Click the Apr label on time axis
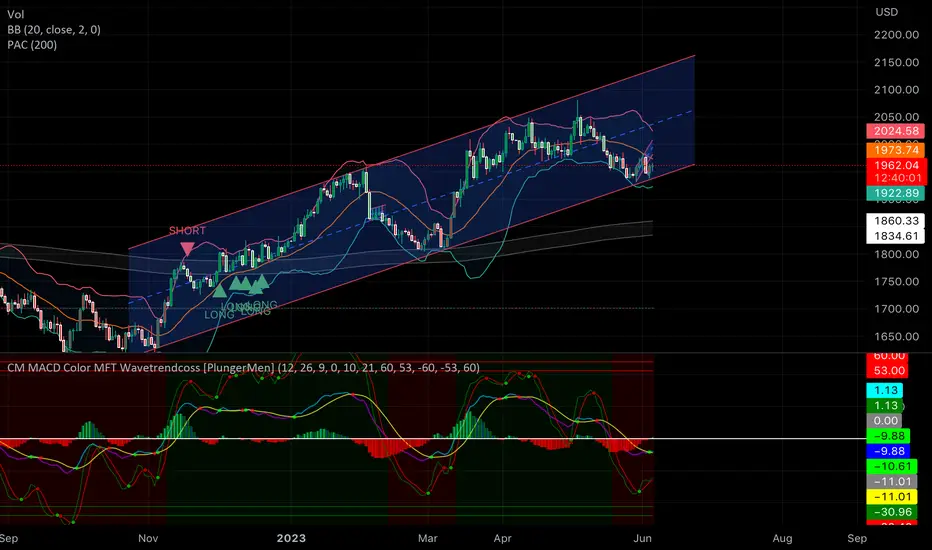 tap(502, 538)
